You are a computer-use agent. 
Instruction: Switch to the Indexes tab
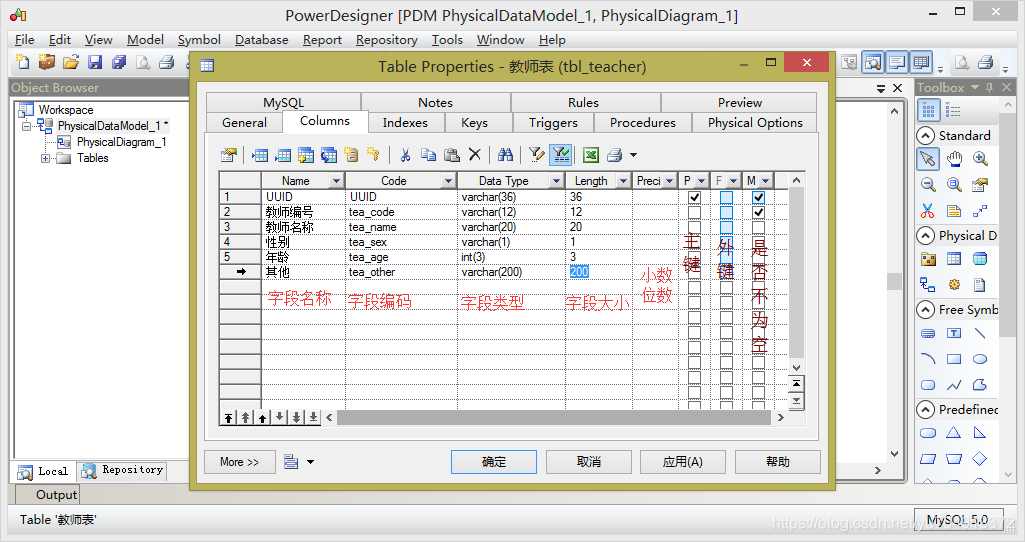[x=405, y=122]
